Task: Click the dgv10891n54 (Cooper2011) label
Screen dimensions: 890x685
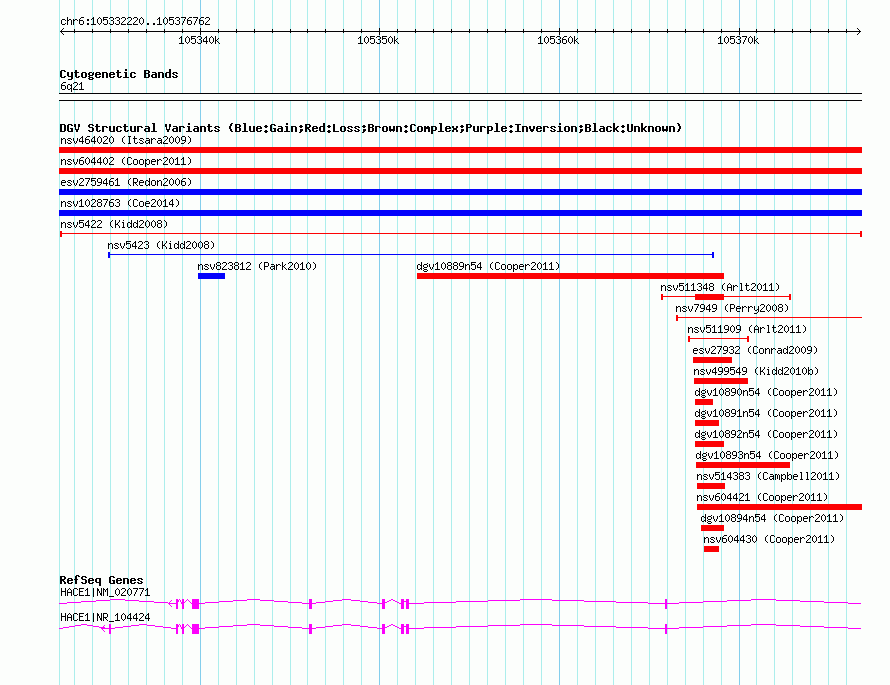Action: pyautogui.click(x=766, y=413)
